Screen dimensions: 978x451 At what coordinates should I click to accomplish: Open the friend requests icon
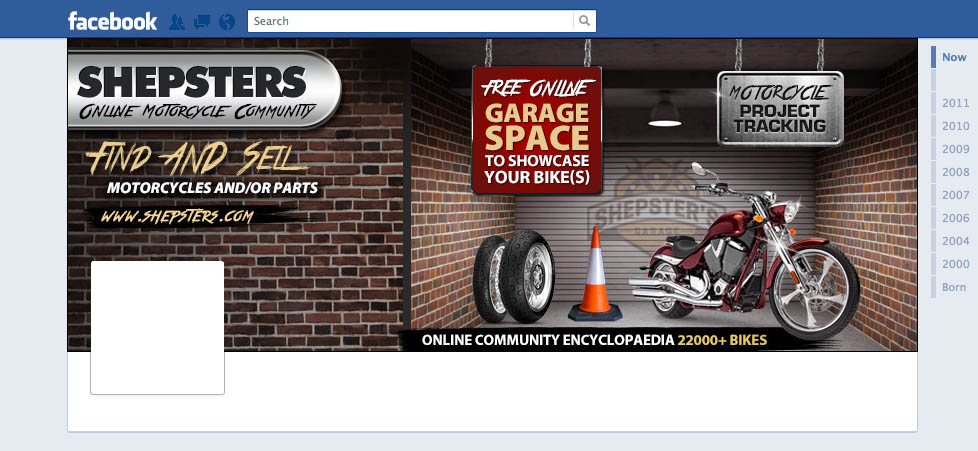pos(177,22)
